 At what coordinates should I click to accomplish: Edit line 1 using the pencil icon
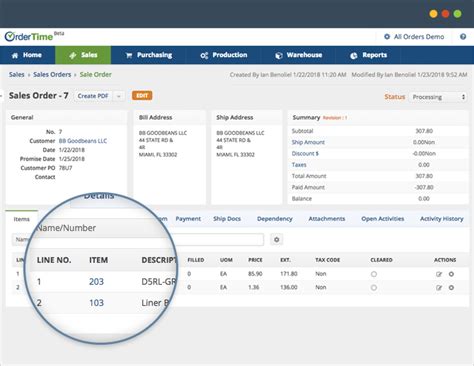(x=439, y=274)
